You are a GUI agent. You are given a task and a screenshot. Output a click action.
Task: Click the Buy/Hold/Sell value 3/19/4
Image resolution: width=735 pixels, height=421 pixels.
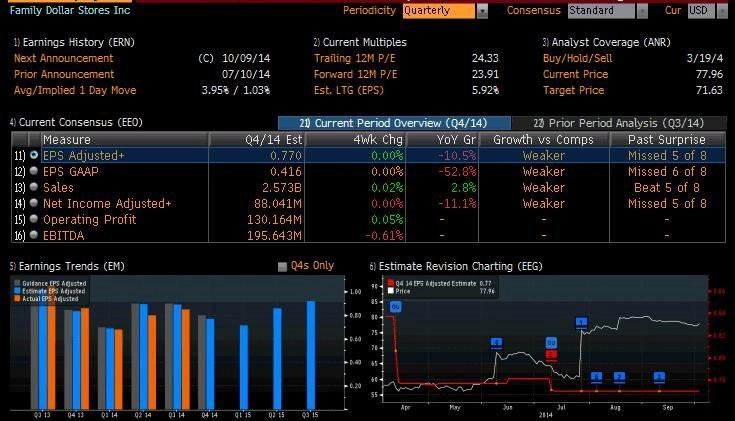click(705, 58)
